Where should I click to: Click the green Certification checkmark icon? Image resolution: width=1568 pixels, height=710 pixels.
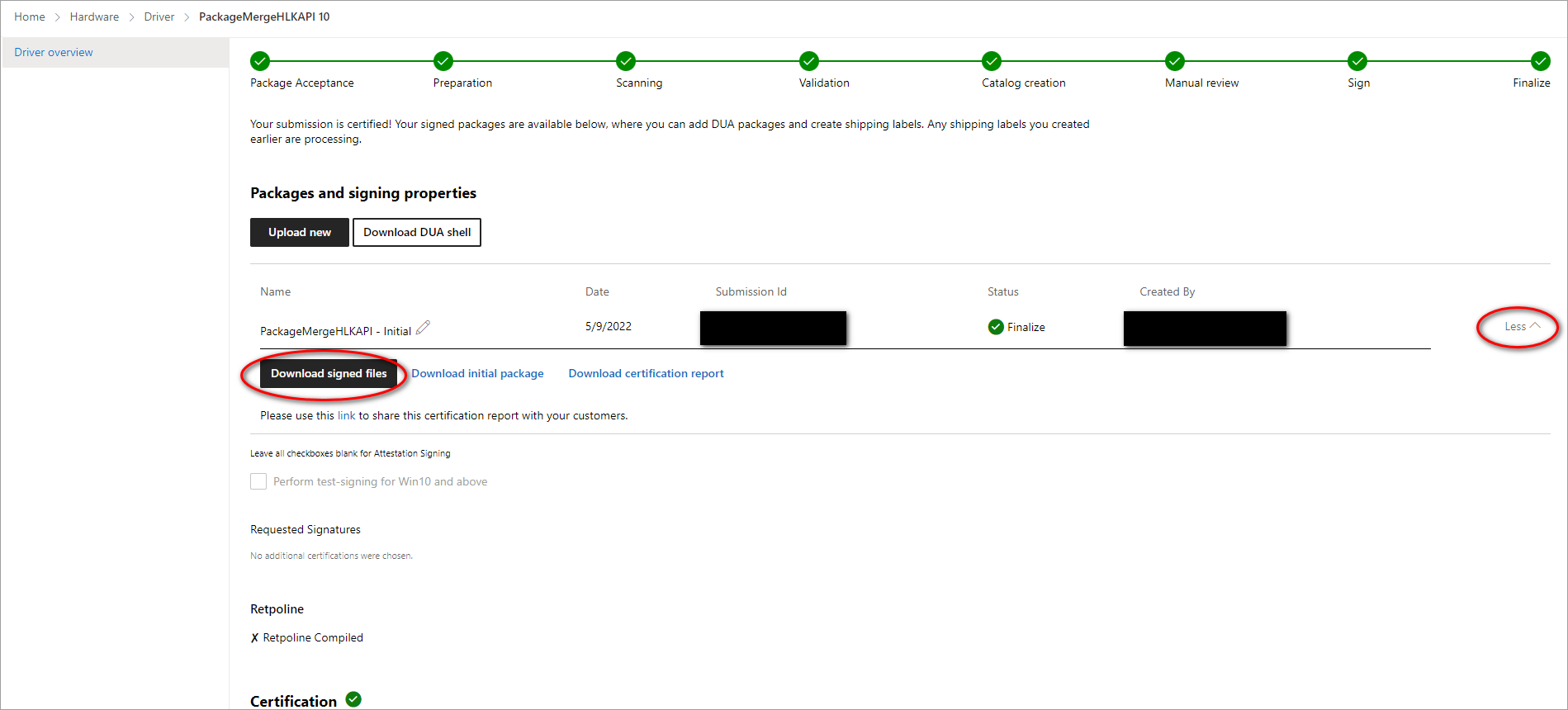[x=353, y=699]
